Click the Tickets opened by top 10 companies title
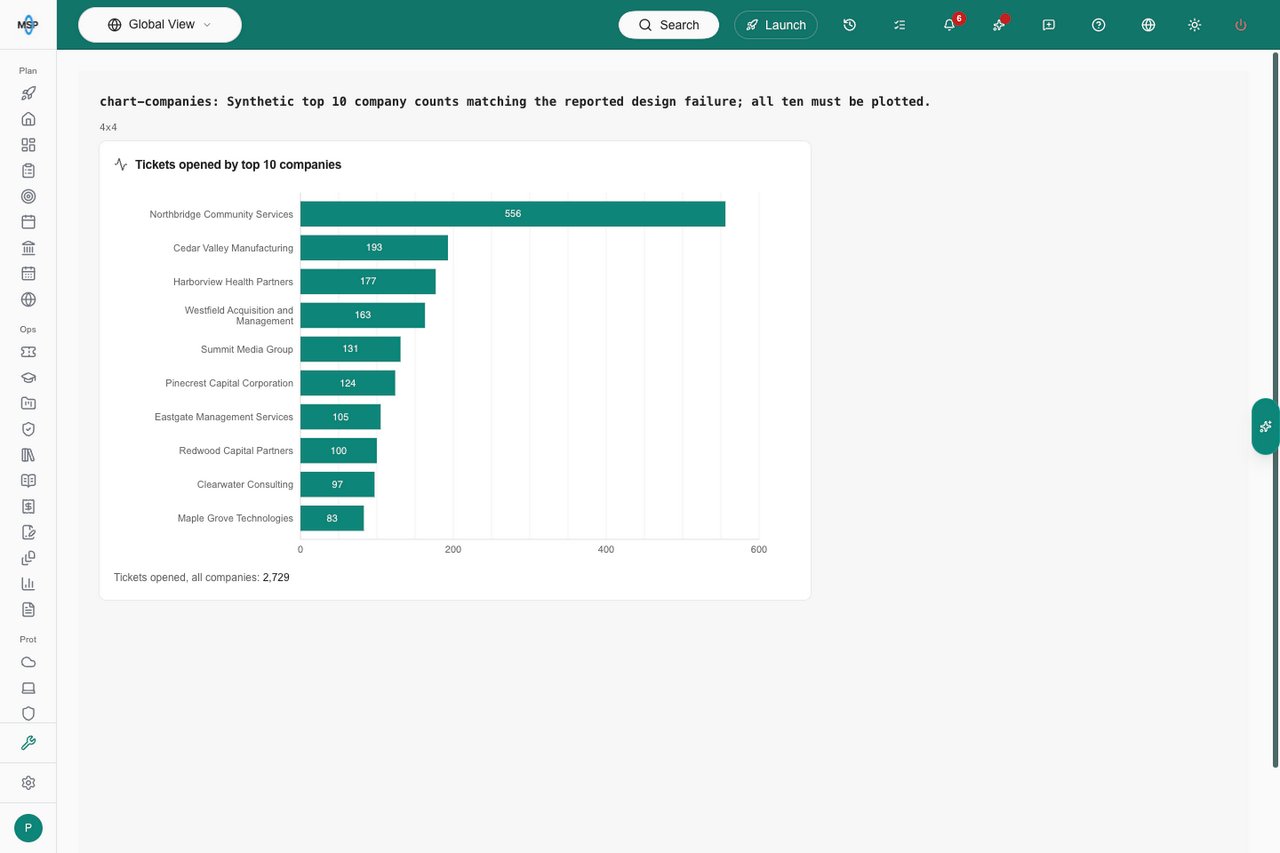 pos(238,165)
